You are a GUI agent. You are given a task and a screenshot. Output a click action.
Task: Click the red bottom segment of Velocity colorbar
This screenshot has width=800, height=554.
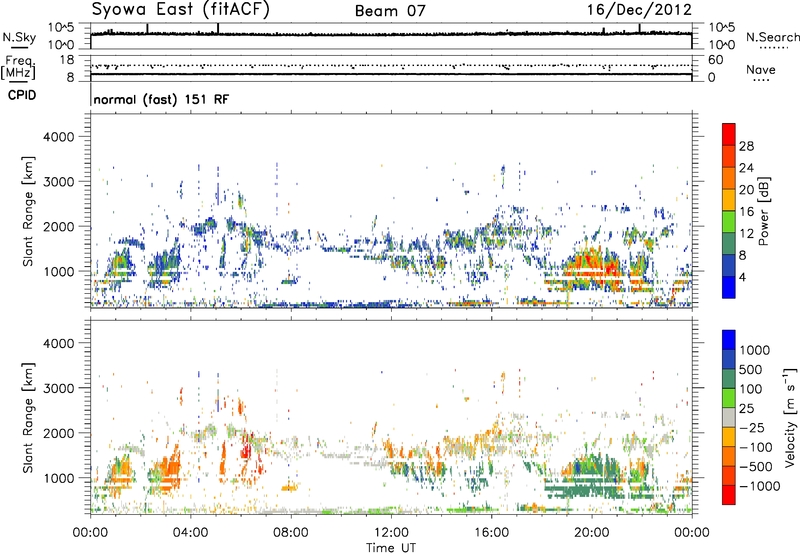tap(729, 495)
